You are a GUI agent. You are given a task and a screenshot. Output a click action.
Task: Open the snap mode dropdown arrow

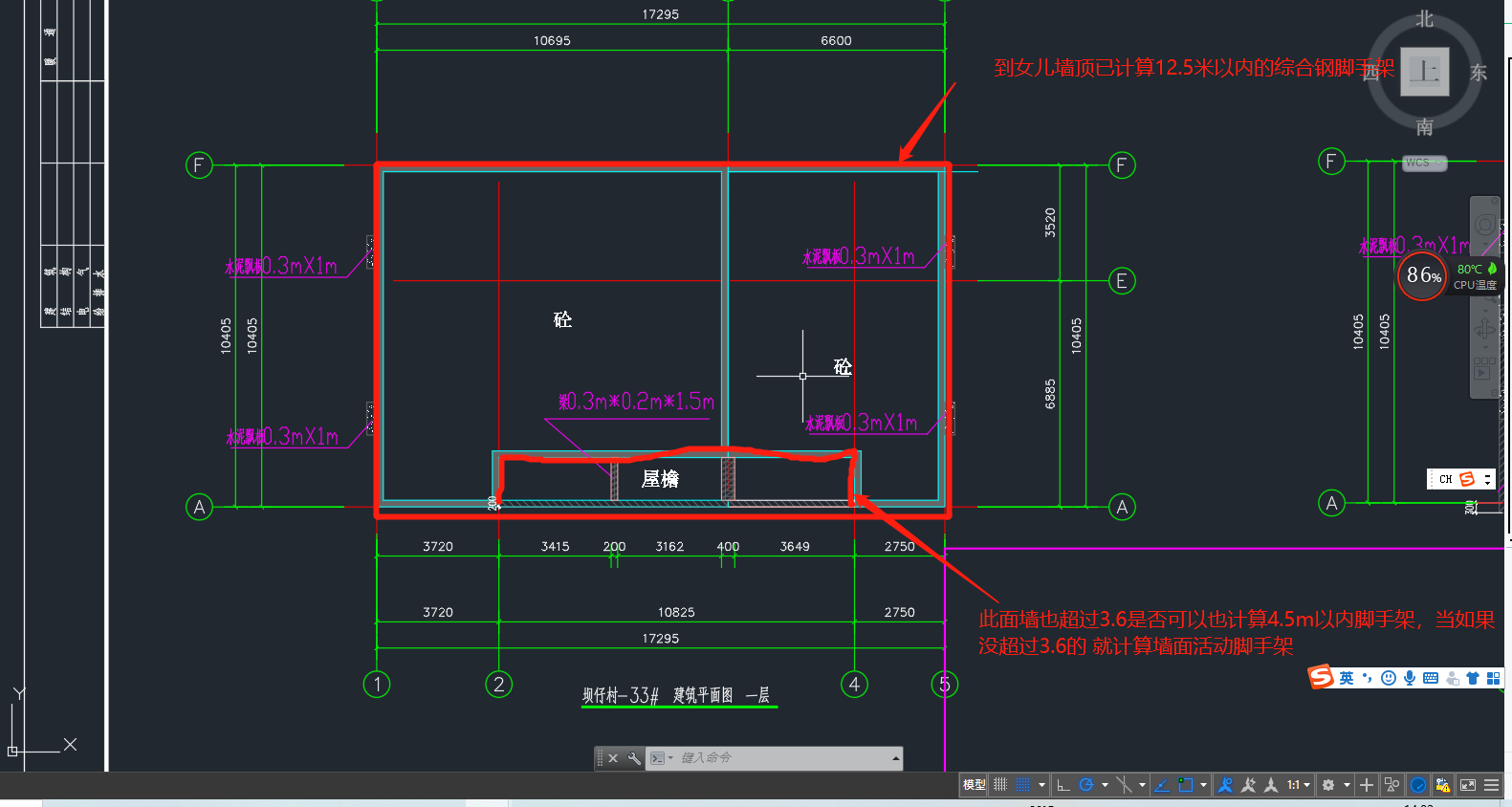1041,785
